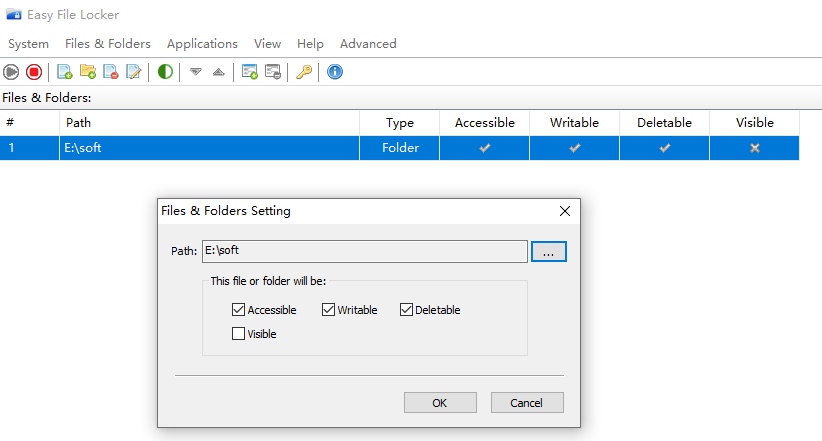The width and height of the screenshot is (822, 441).
Task: Open the Advanced menu
Action: 368,44
